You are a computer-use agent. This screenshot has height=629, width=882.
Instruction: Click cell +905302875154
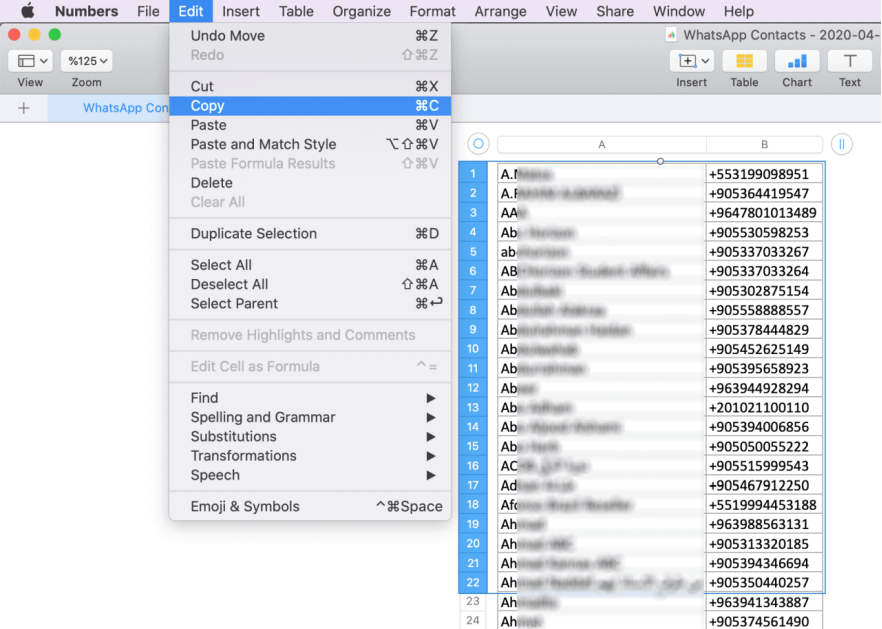(764, 291)
